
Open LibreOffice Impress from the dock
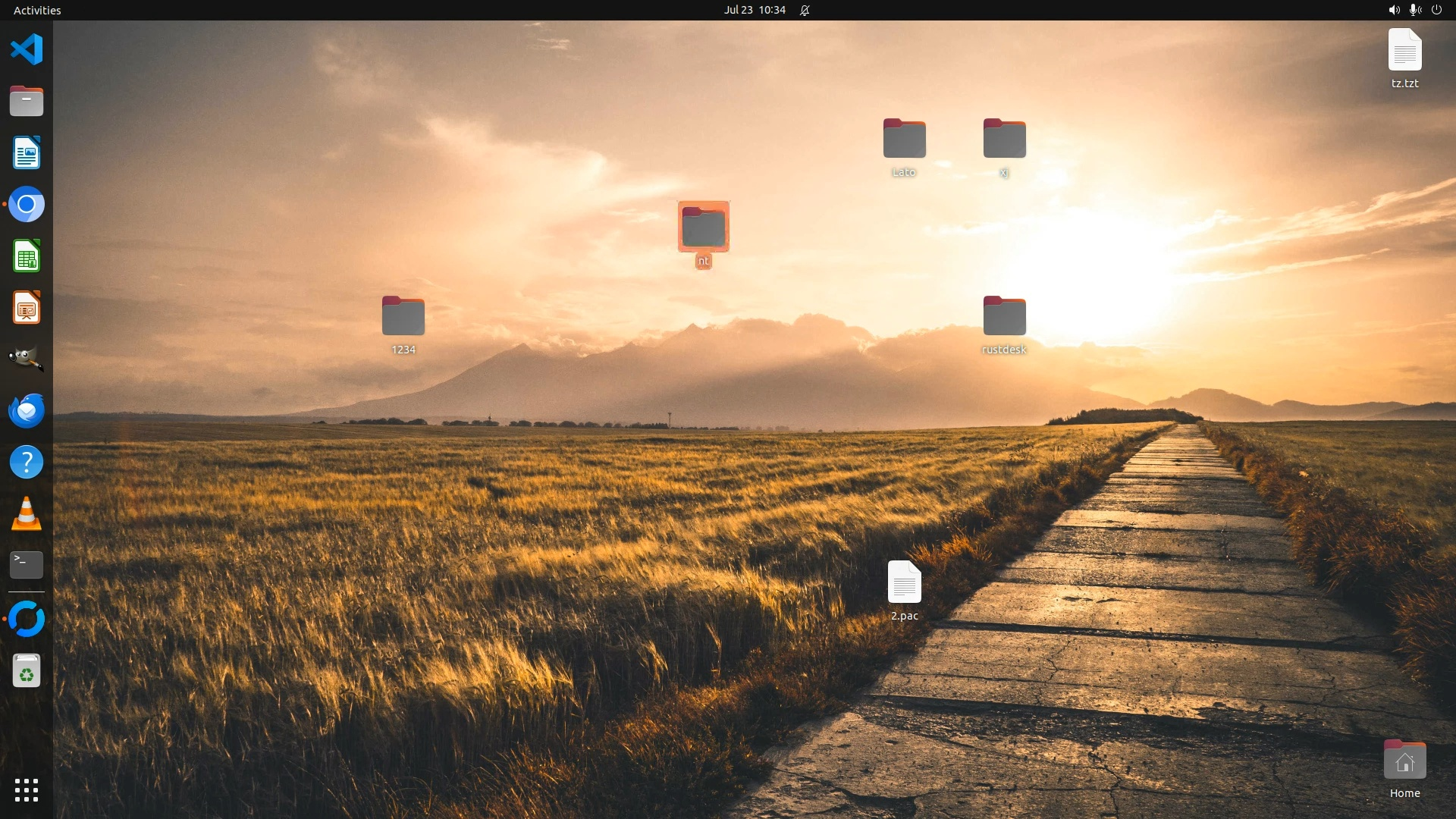coord(27,308)
